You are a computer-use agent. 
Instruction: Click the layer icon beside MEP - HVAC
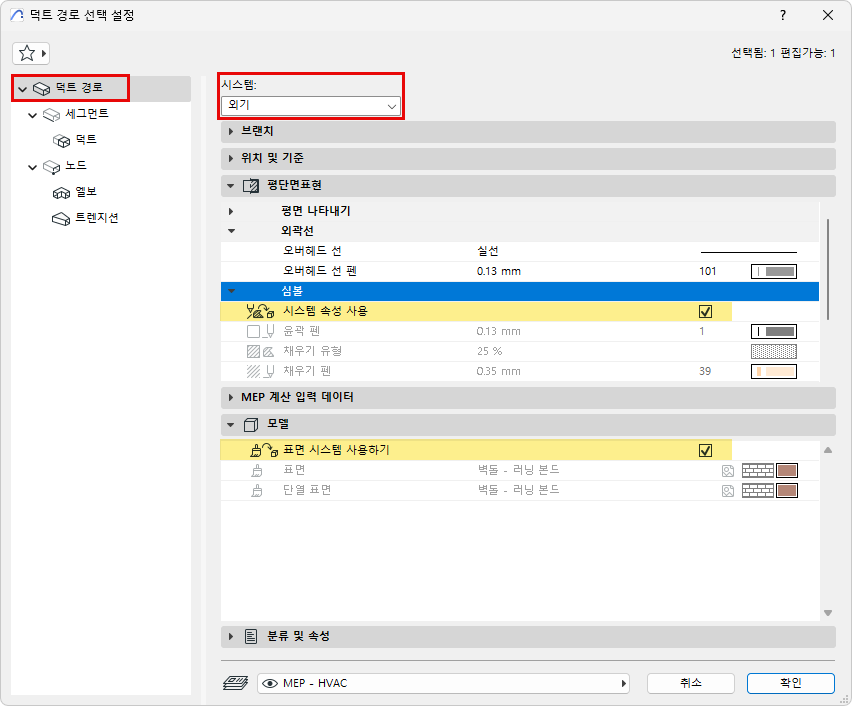click(x=236, y=683)
